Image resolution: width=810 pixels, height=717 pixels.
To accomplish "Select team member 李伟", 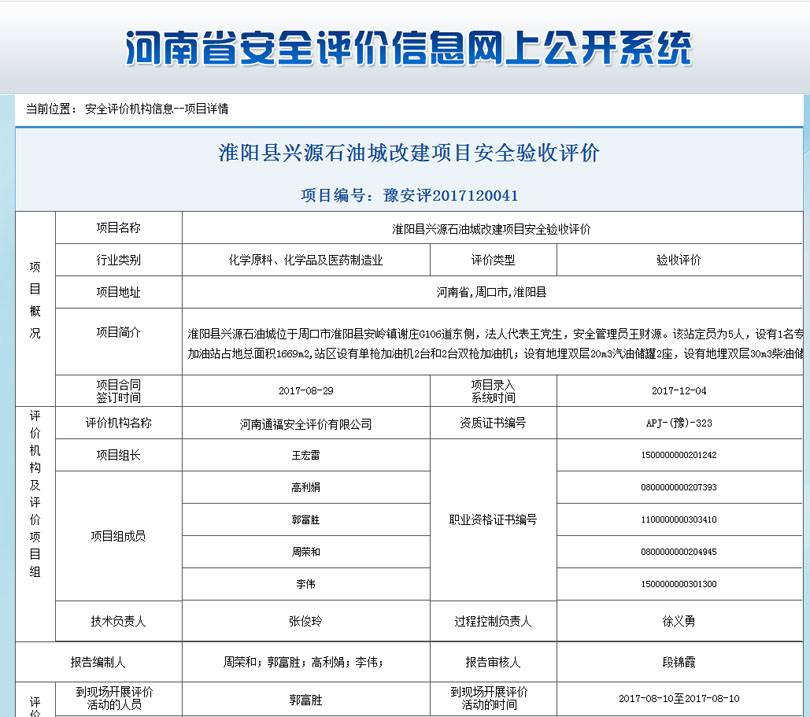I will point(306,584).
